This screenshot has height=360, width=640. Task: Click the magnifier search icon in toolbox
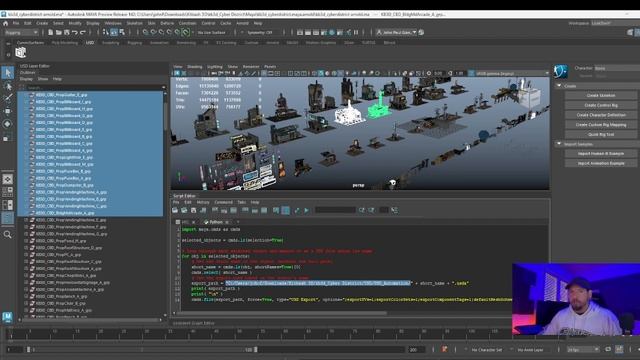pos(7,235)
